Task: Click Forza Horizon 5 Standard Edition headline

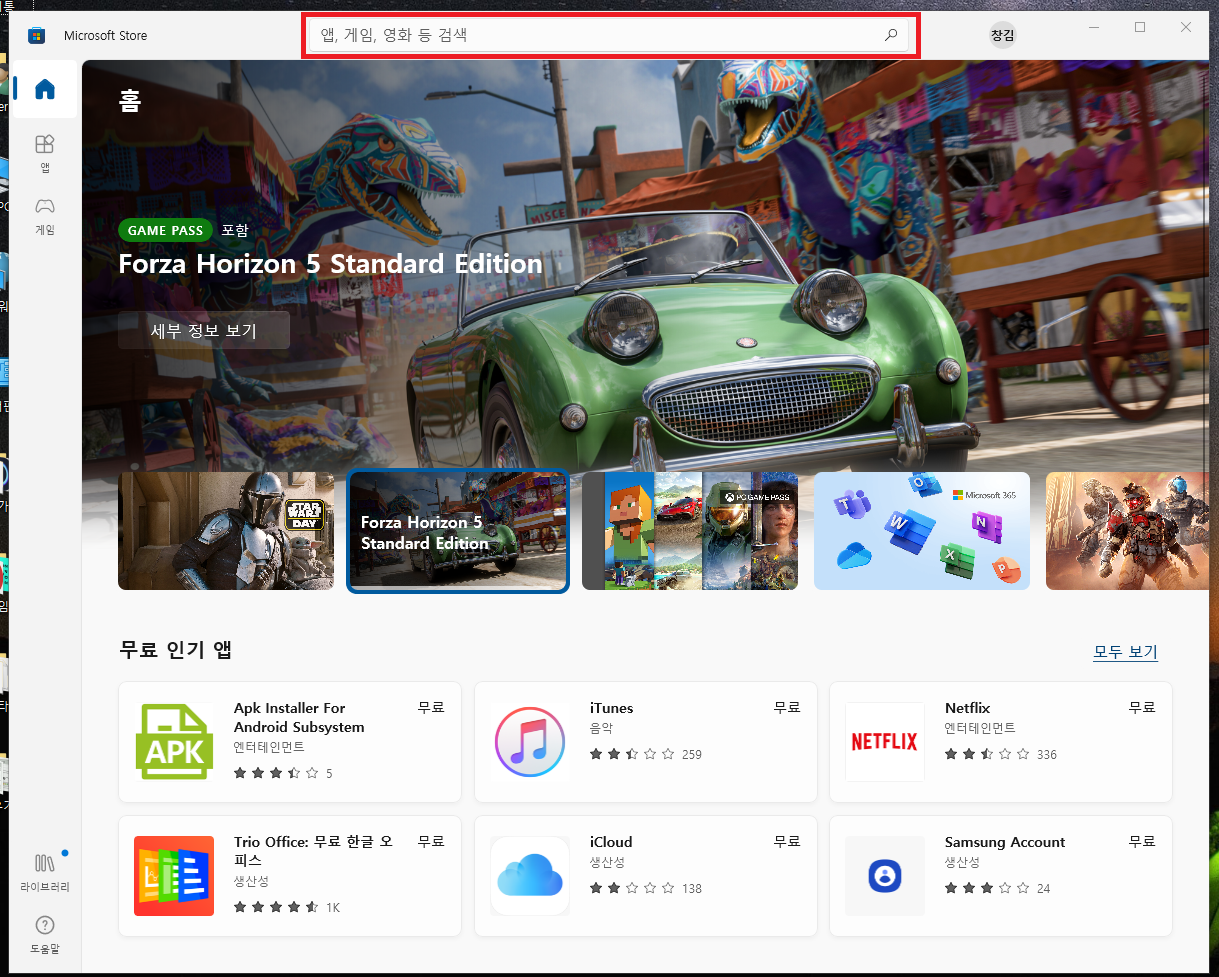Action: click(330, 264)
